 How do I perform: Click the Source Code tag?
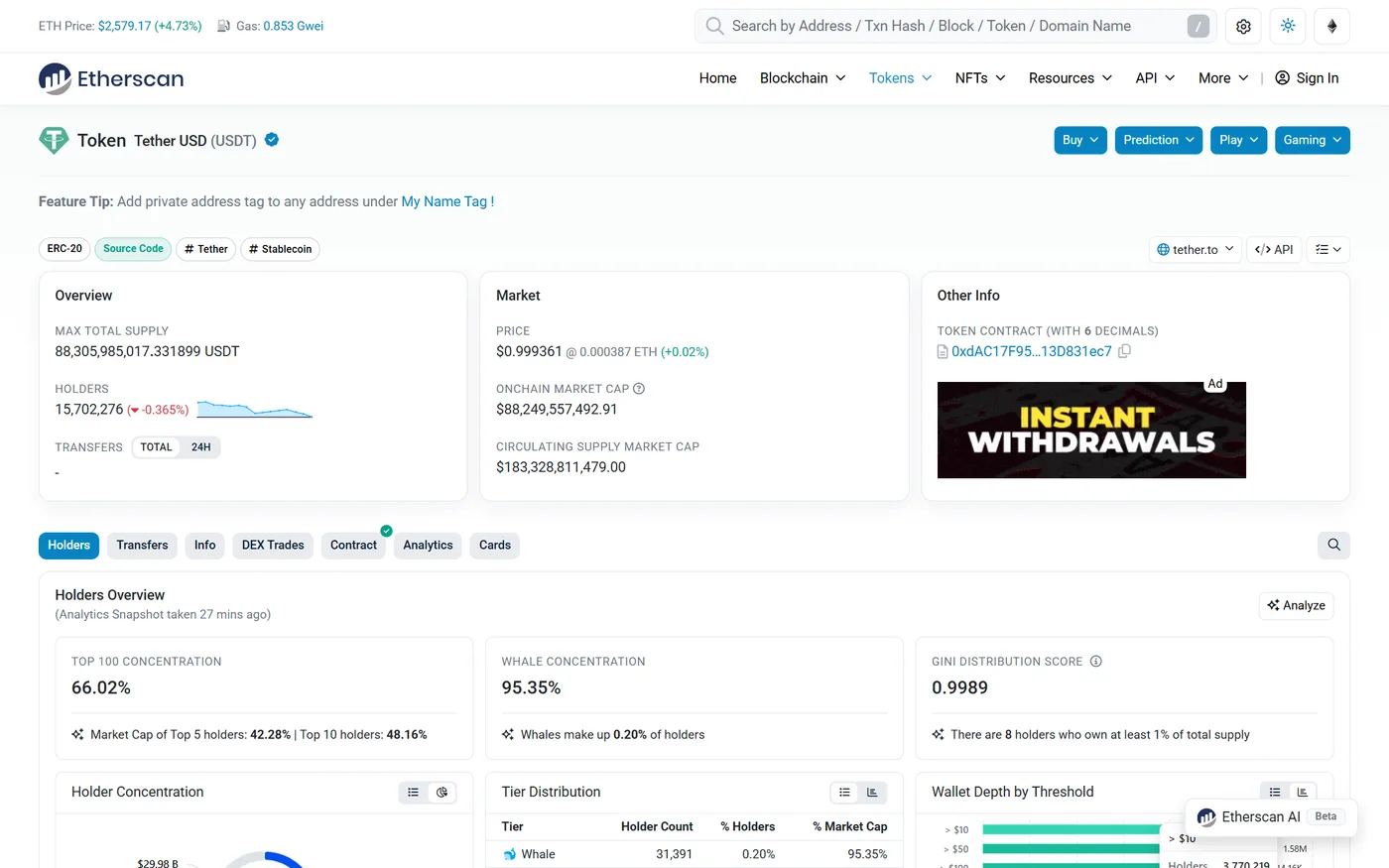(133, 249)
